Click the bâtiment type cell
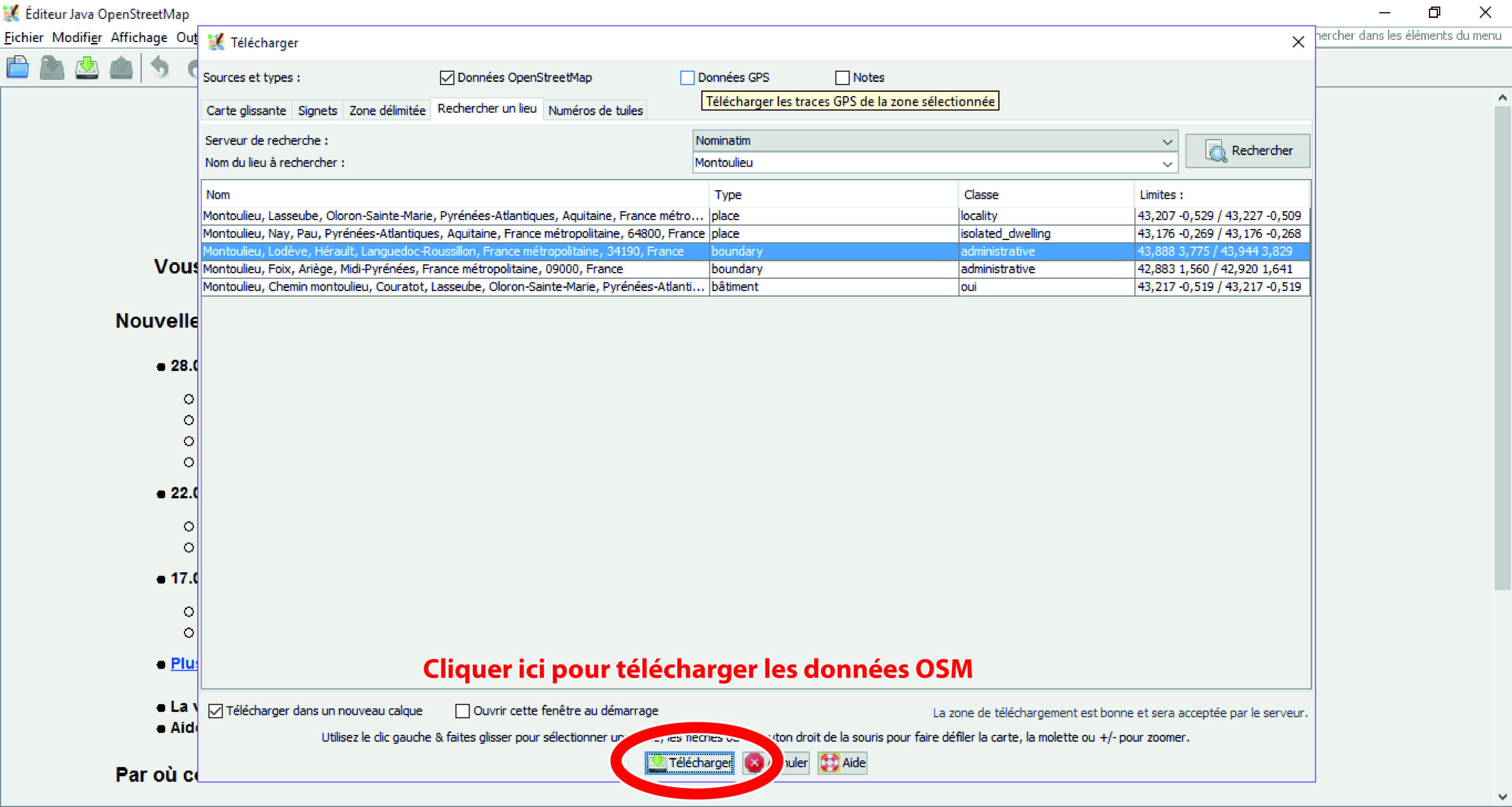 (834, 287)
